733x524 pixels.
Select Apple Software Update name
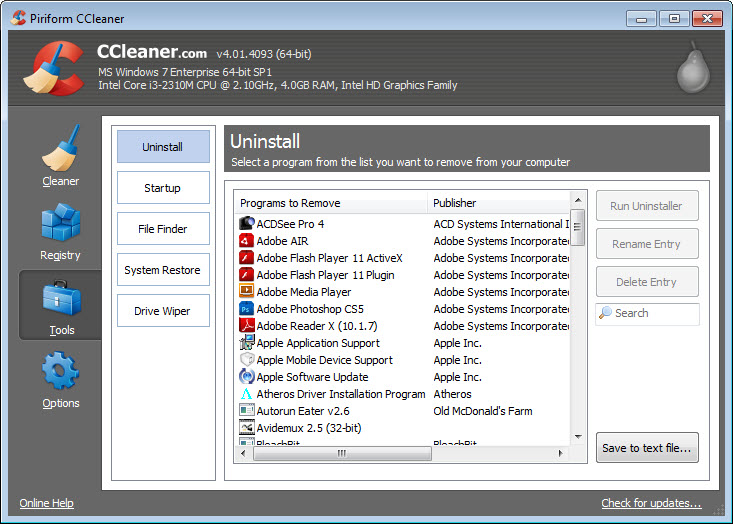click(x=312, y=377)
